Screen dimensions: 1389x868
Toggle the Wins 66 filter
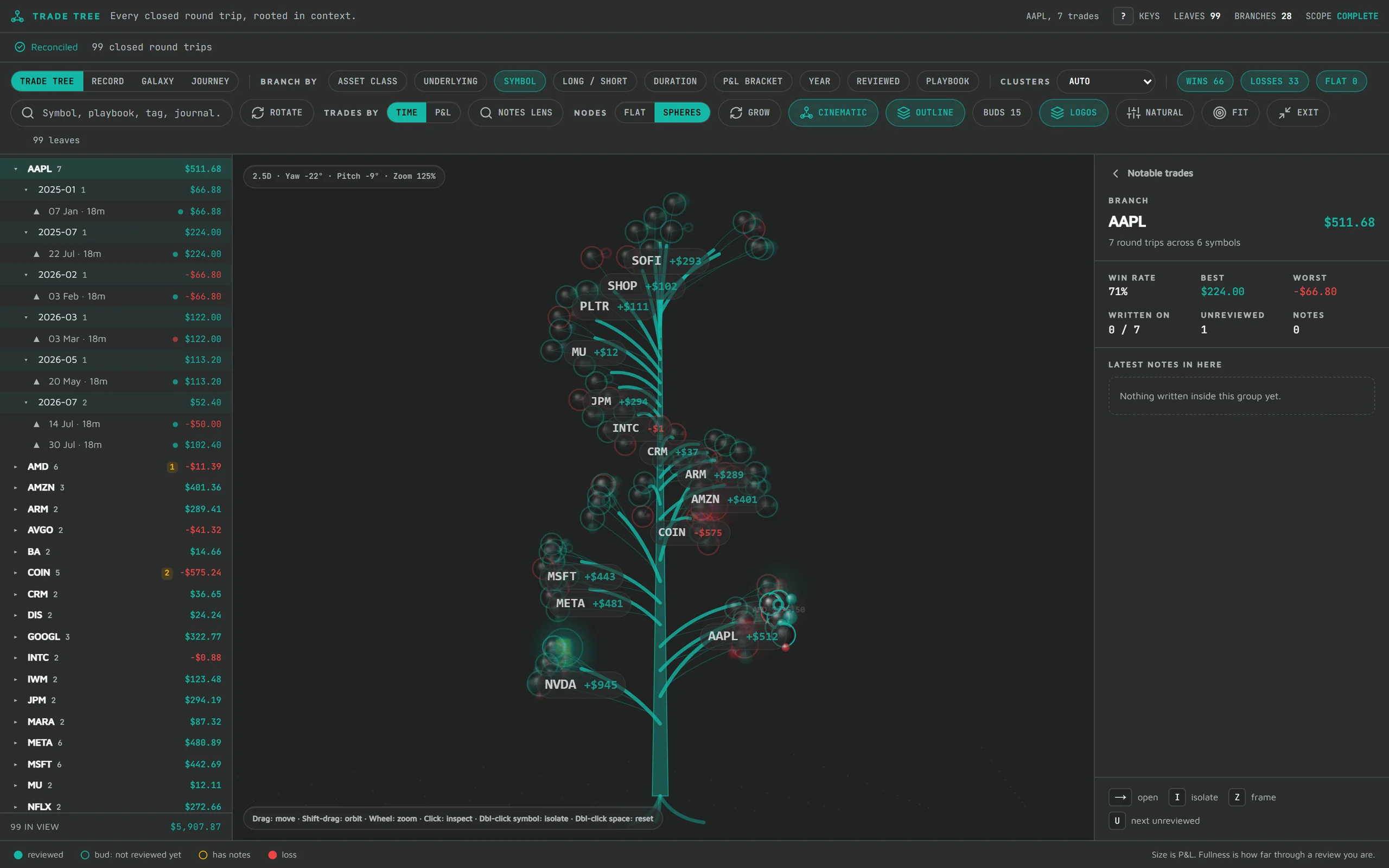[1205, 81]
